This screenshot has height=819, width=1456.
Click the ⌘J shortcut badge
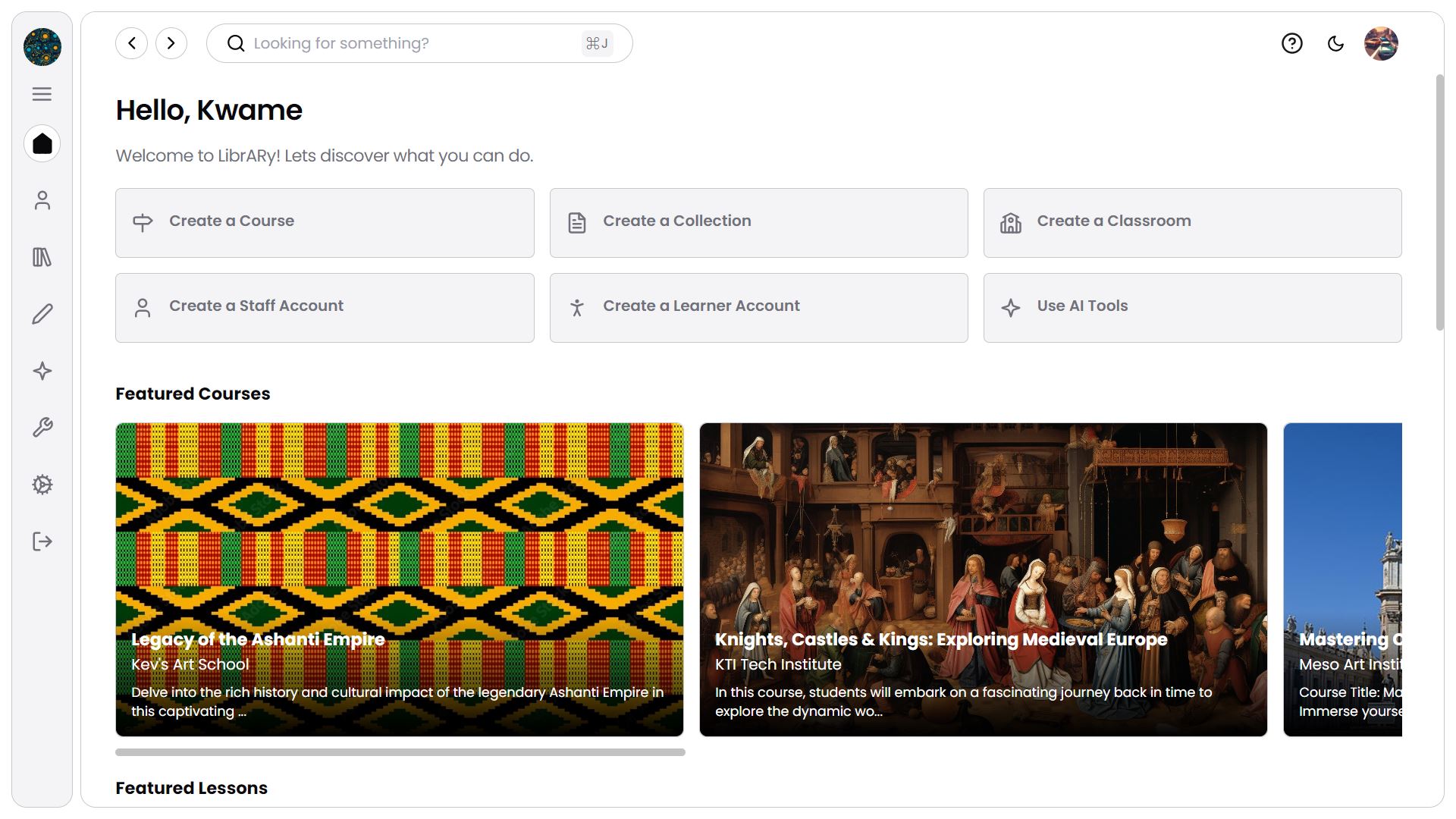click(597, 43)
